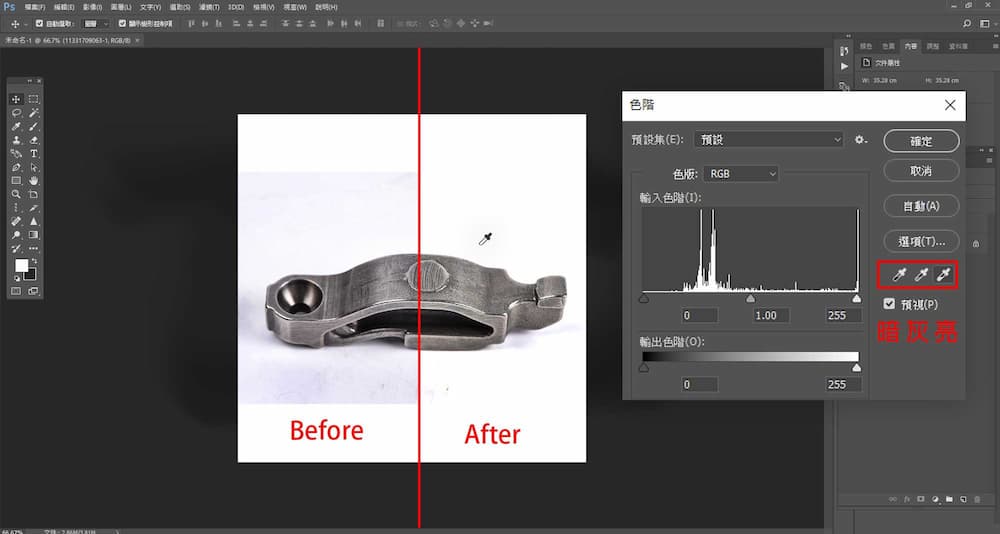Swap foreground and background colors
Screen dimensions: 1000x534
34,260
